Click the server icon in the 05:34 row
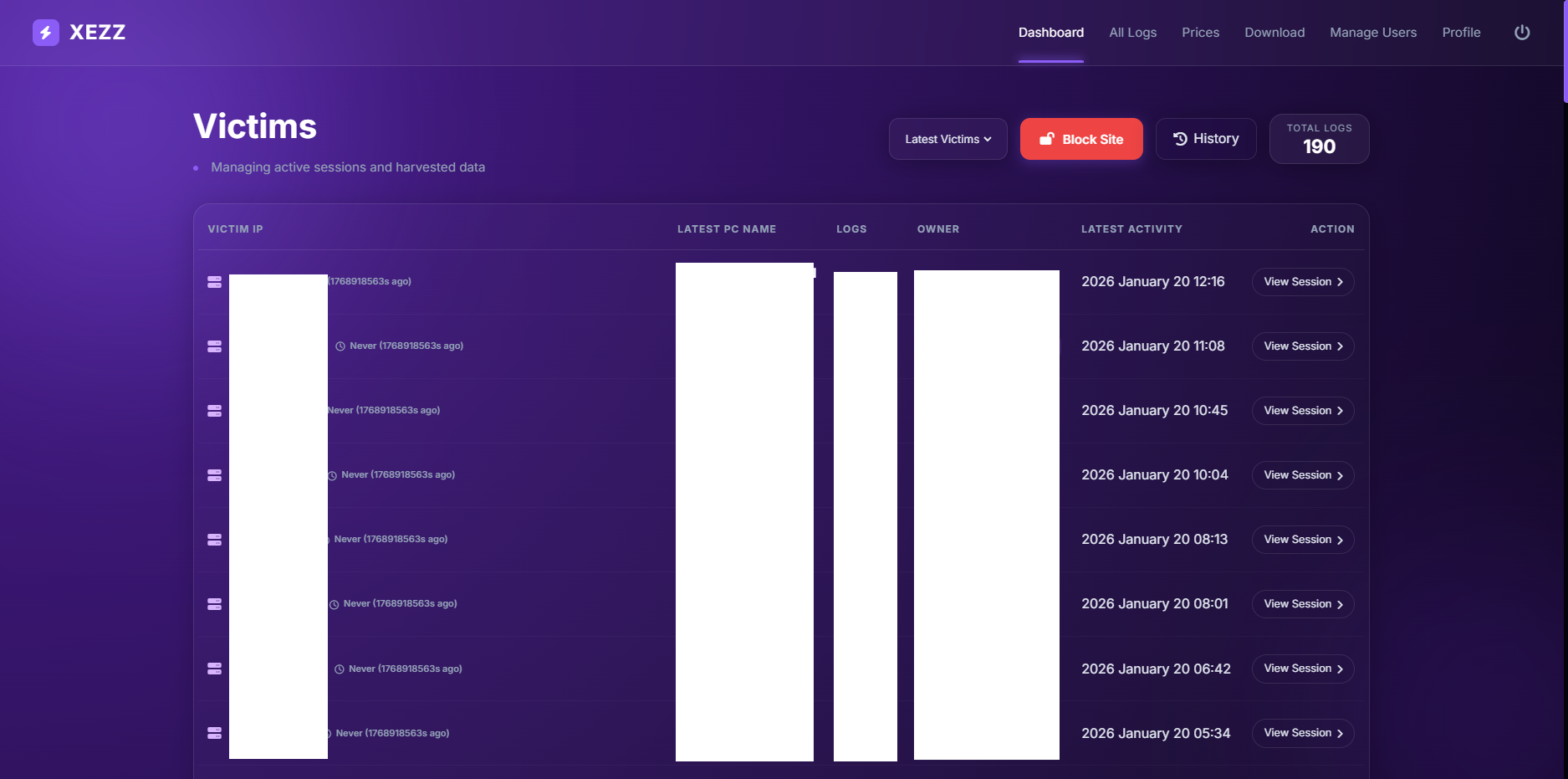1568x779 pixels. point(215,733)
